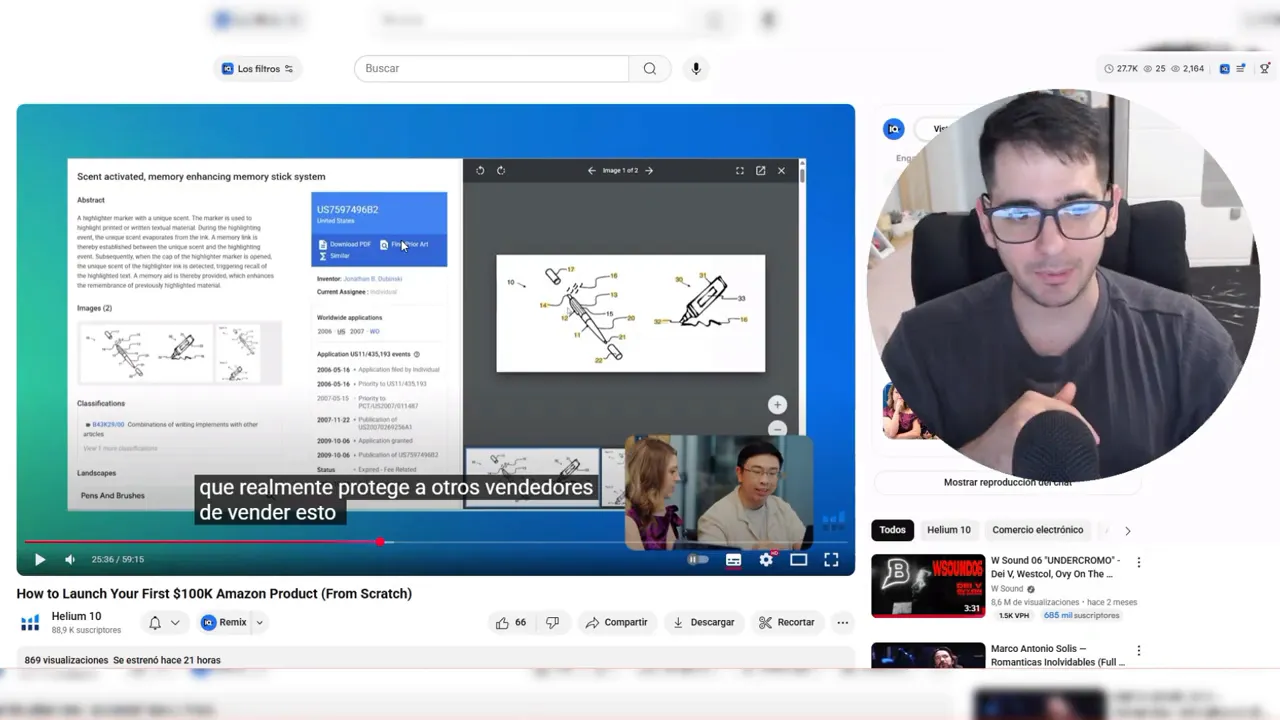Open patent image in new window icon
Viewport: 1280px width, 720px height.
point(760,171)
